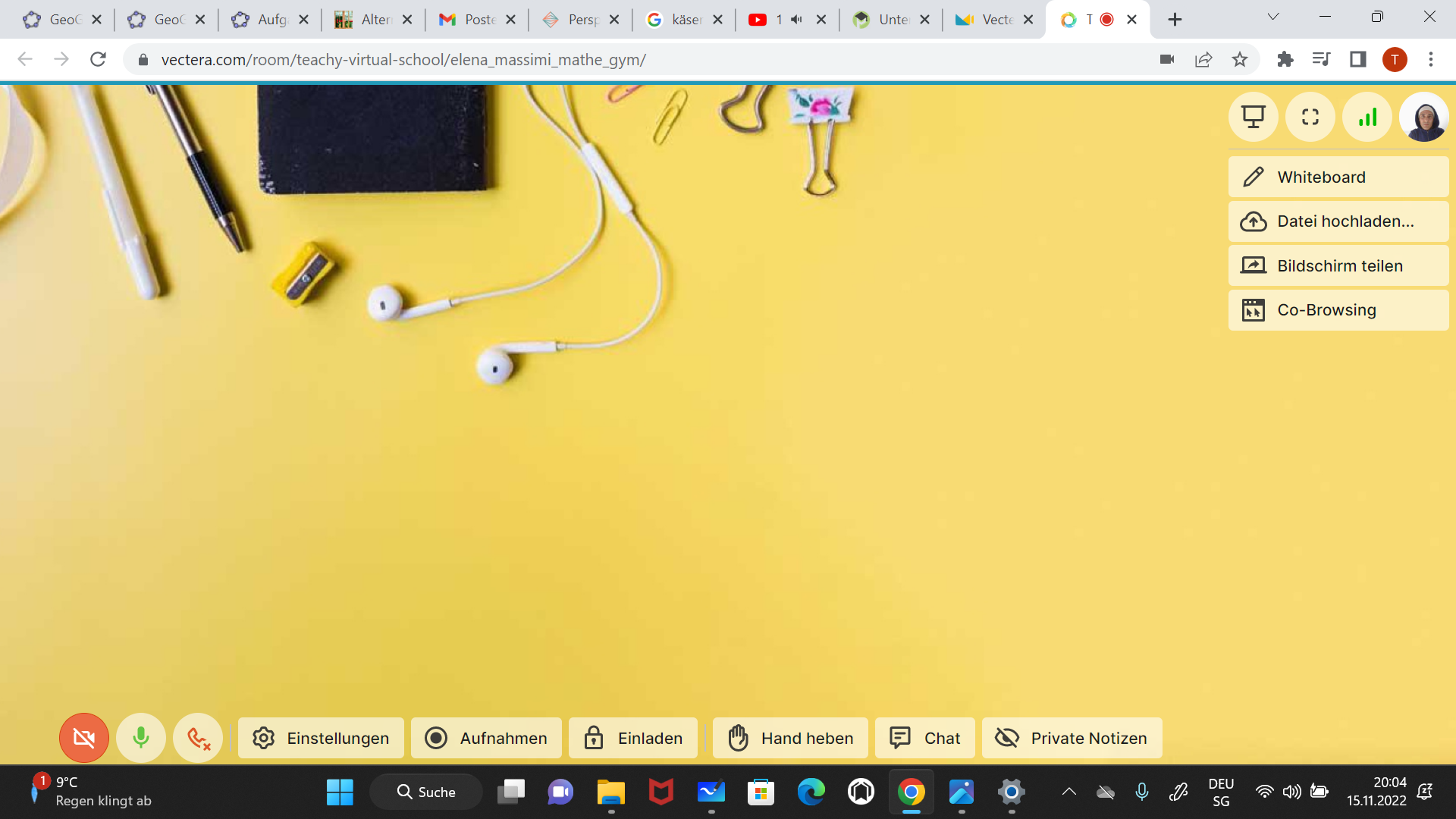Image resolution: width=1456 pixels, height=819 pixels.
Task: Share this page icon in address bar
Action: pyautogui.click(x=1203, y=59)
